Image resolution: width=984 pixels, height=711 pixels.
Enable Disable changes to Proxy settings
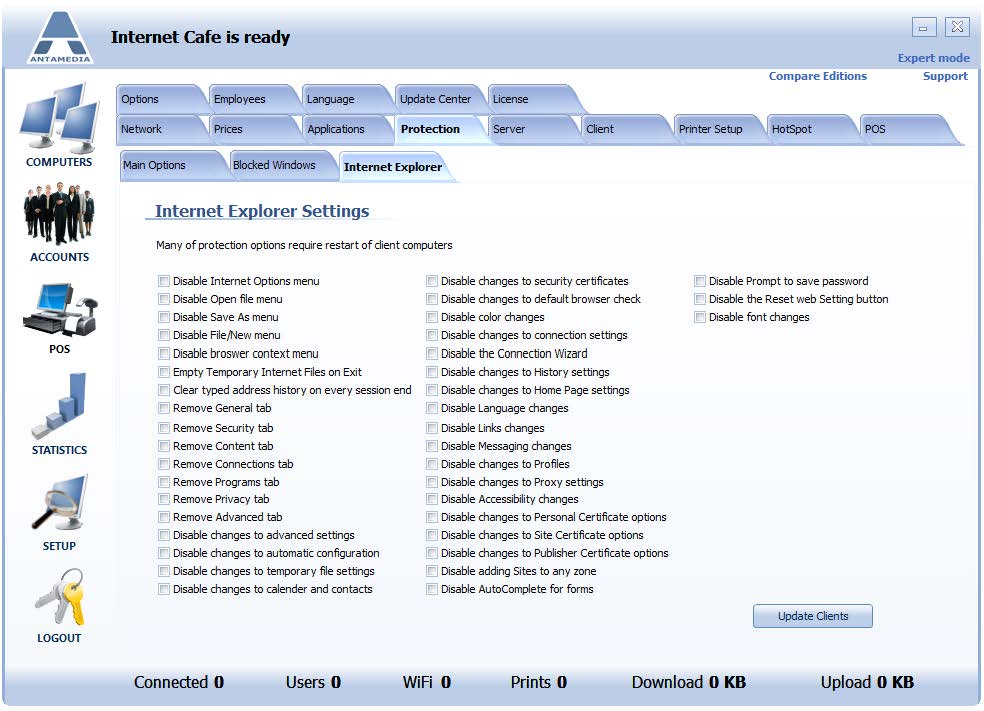pyautogui.click(x=432, y=482)
